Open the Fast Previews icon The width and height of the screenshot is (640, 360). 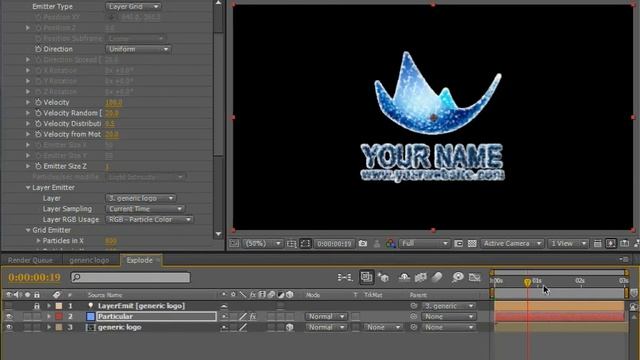tap(611, 244)
